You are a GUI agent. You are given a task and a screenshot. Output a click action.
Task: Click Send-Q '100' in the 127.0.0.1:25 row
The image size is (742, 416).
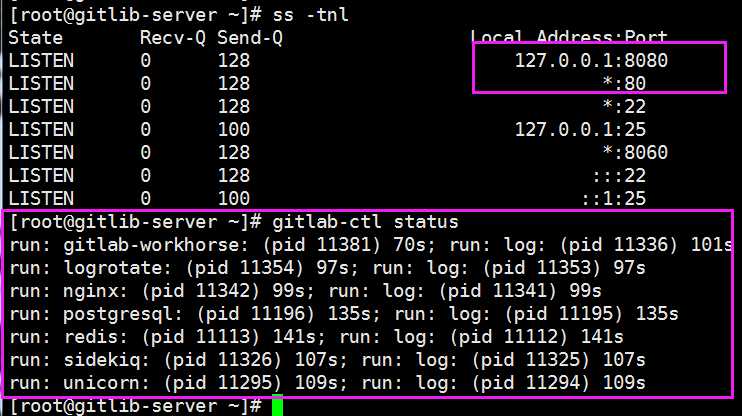(x=234, y=129)
